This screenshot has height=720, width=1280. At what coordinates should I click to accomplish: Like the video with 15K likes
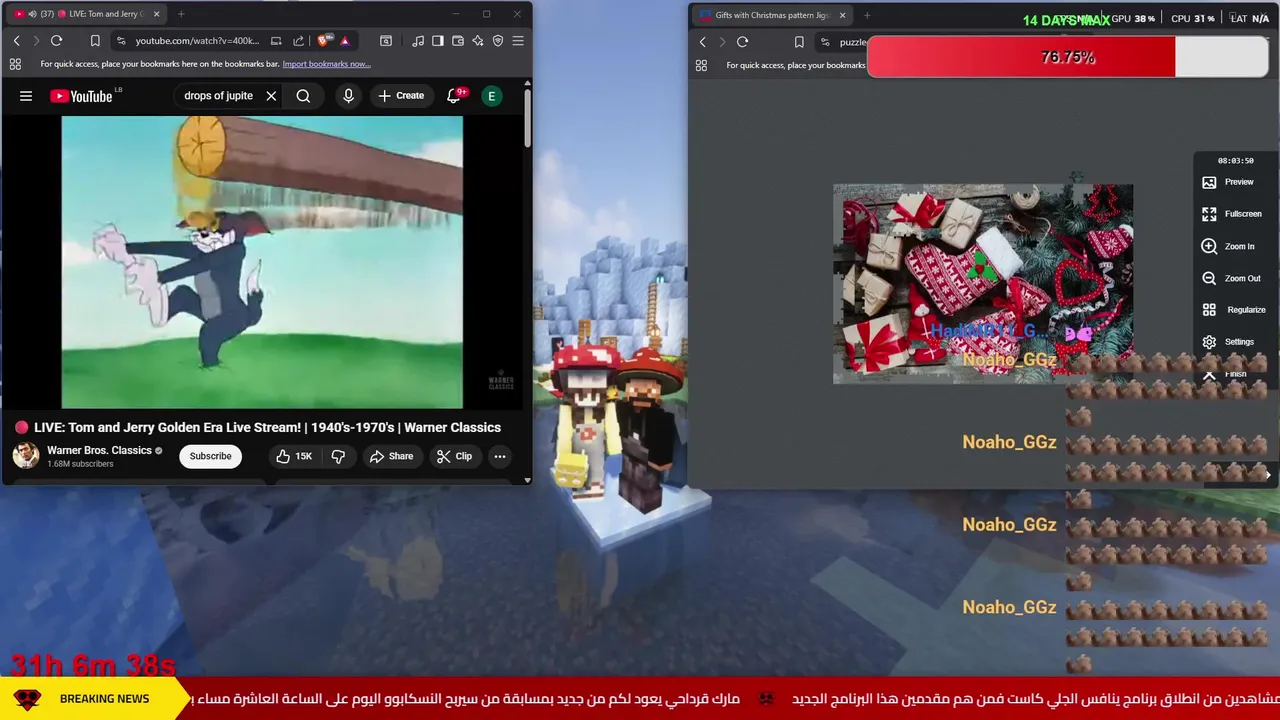[x=294, y=456]
